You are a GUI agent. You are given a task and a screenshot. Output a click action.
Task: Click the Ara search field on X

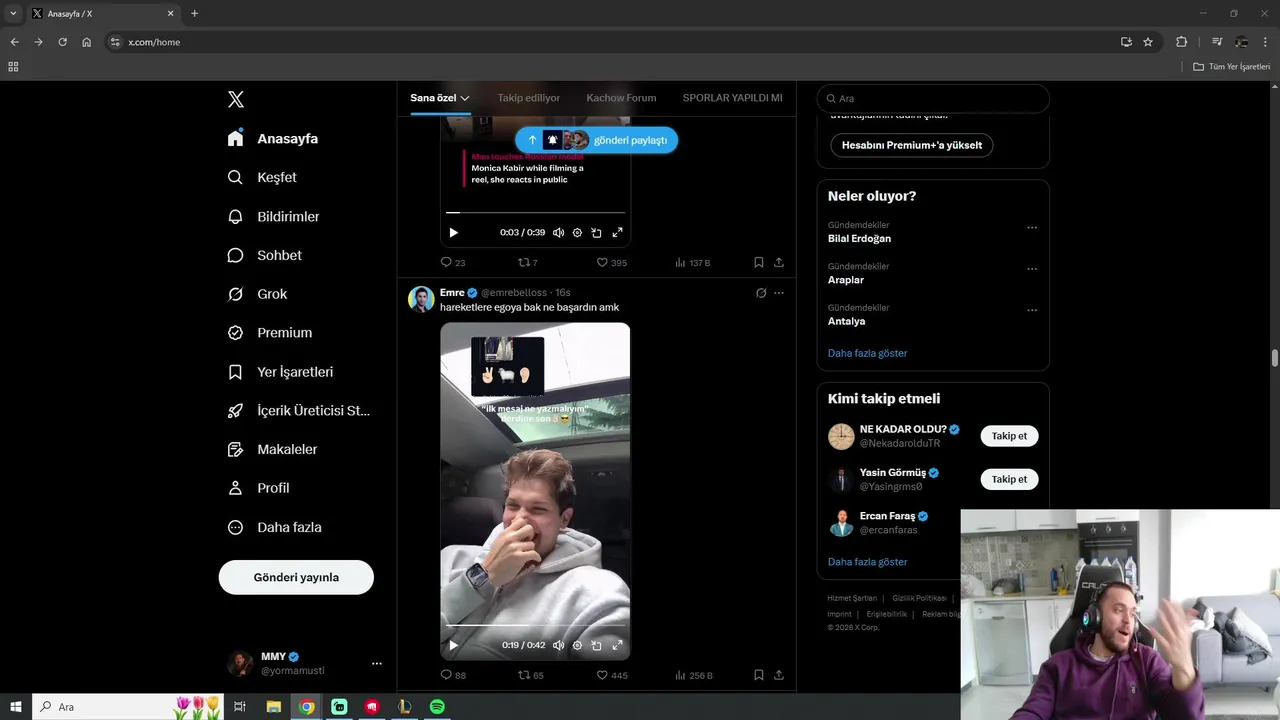[933, 98]
